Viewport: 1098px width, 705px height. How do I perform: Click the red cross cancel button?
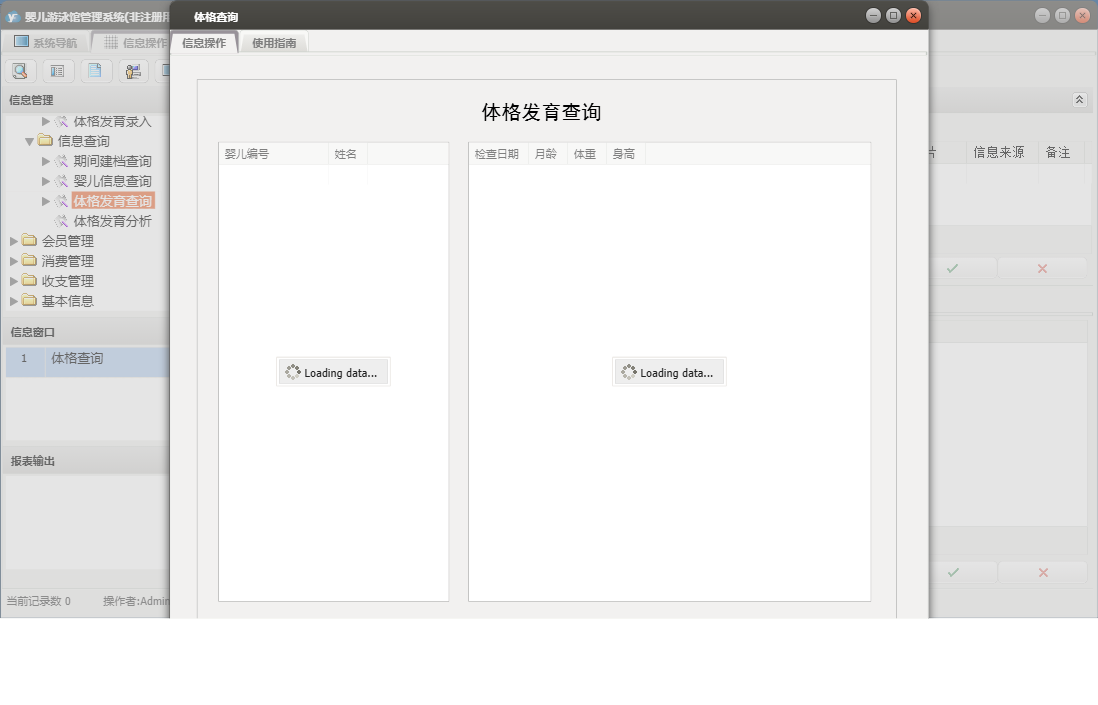(x=1042, y=268)
